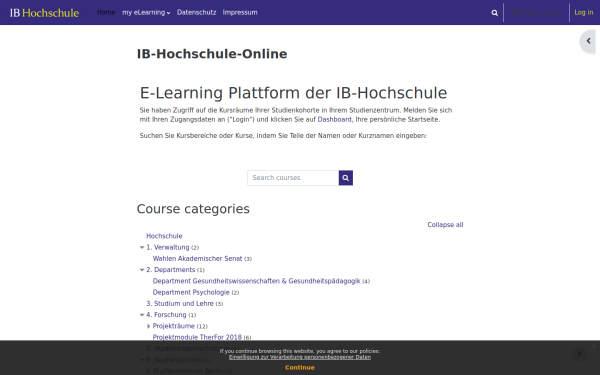Open Projektmodule TherFor 2018 category
The image size is (600, 375).
[x=197, y=338]
